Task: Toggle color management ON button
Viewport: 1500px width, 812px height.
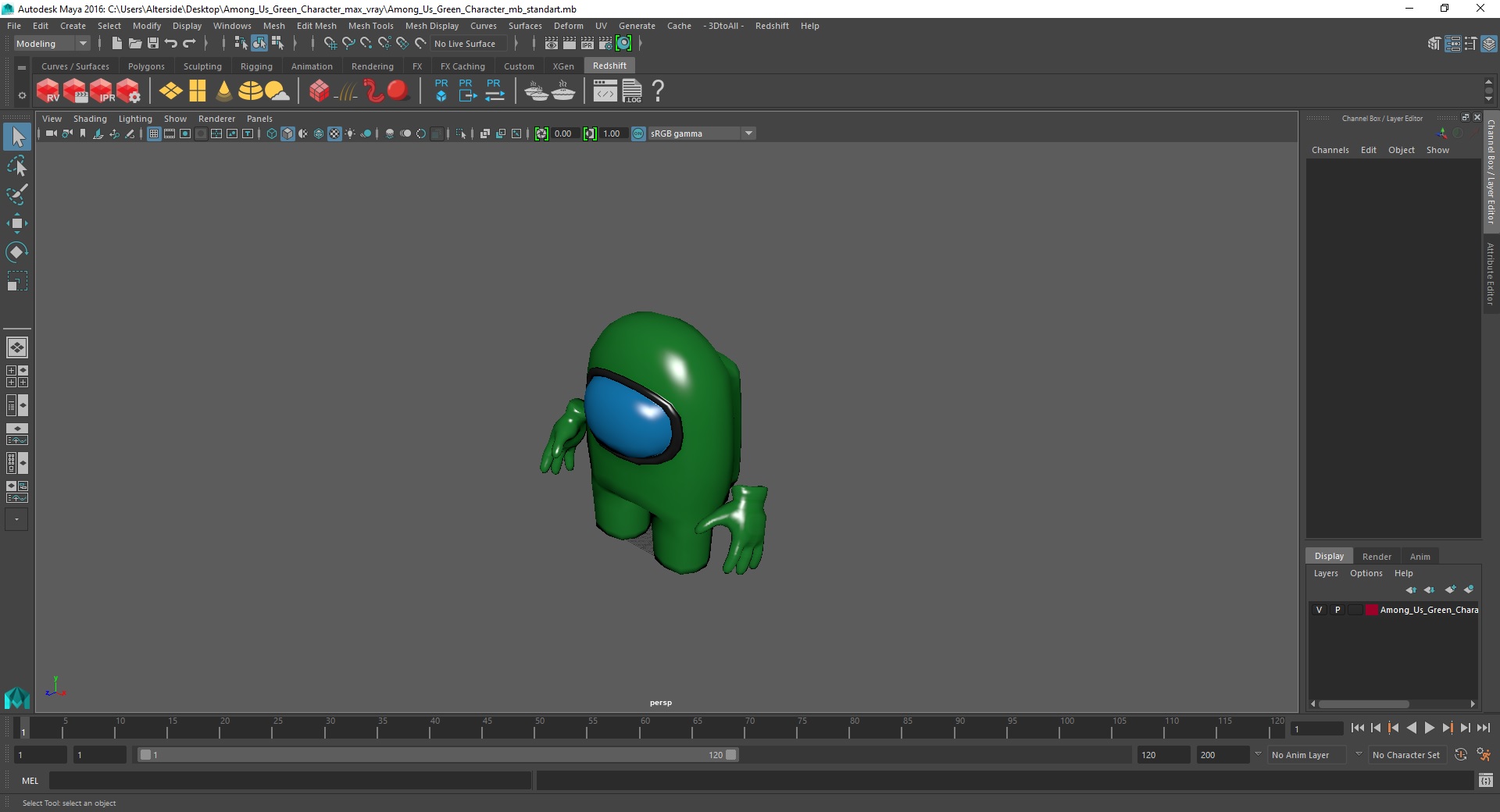Action: [639, 134]
